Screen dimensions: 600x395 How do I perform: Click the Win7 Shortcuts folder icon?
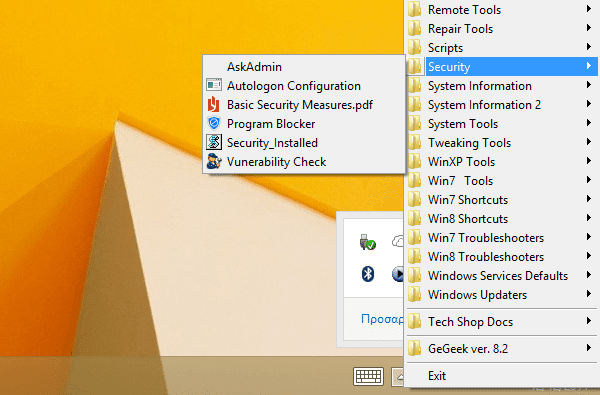[x=414, y=199]
